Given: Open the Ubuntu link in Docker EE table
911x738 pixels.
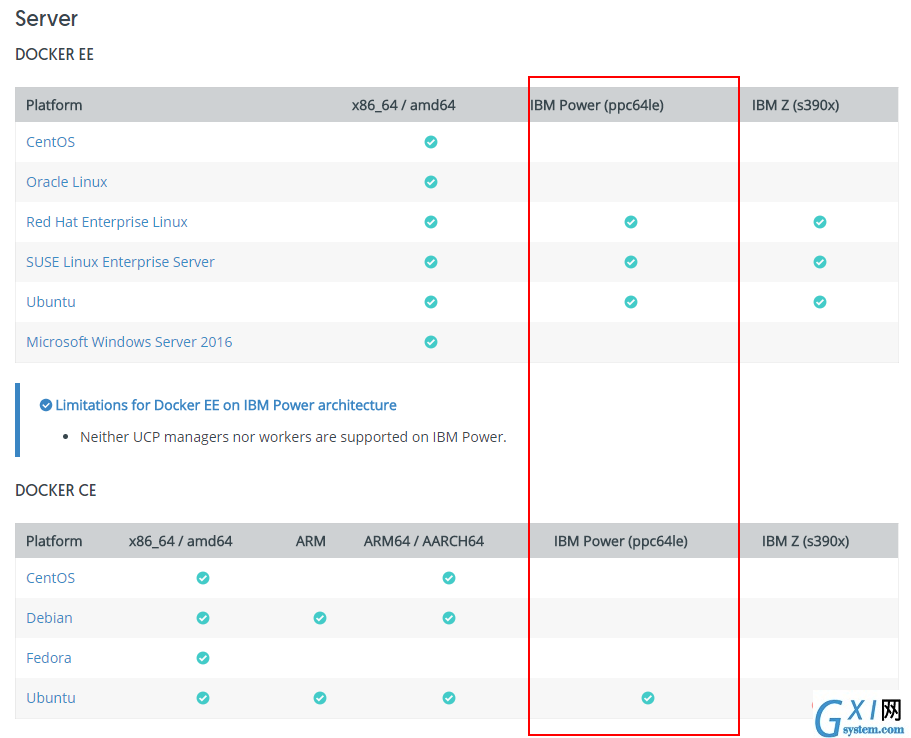Looking at the screenshot, I should [x=51, y=302].
